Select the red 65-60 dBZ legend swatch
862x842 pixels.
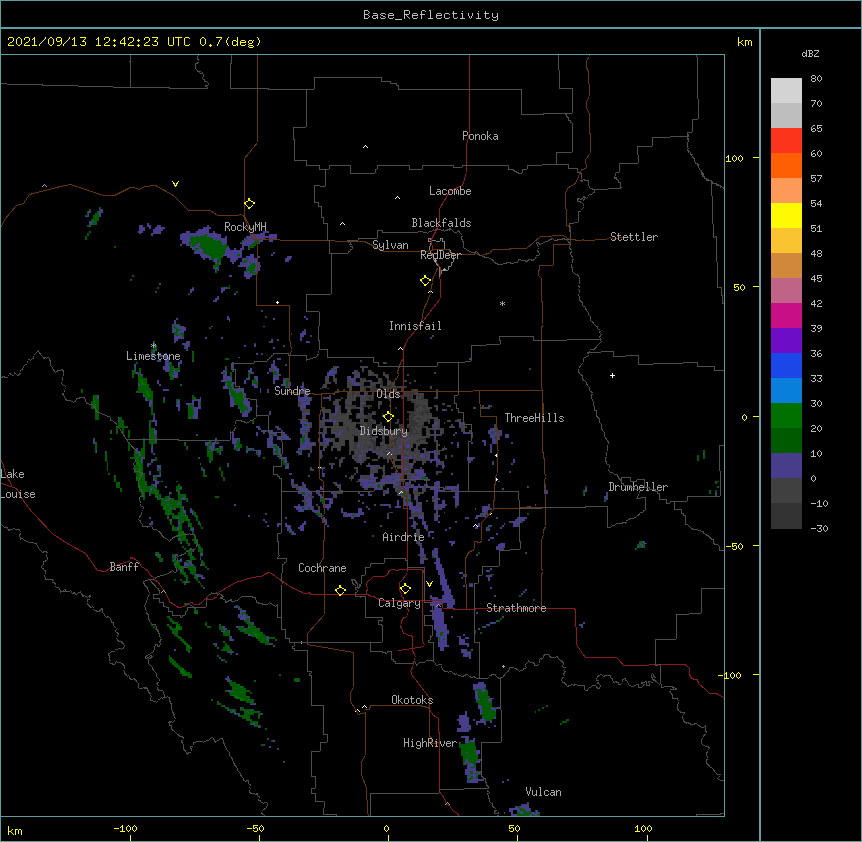(786, 141)
